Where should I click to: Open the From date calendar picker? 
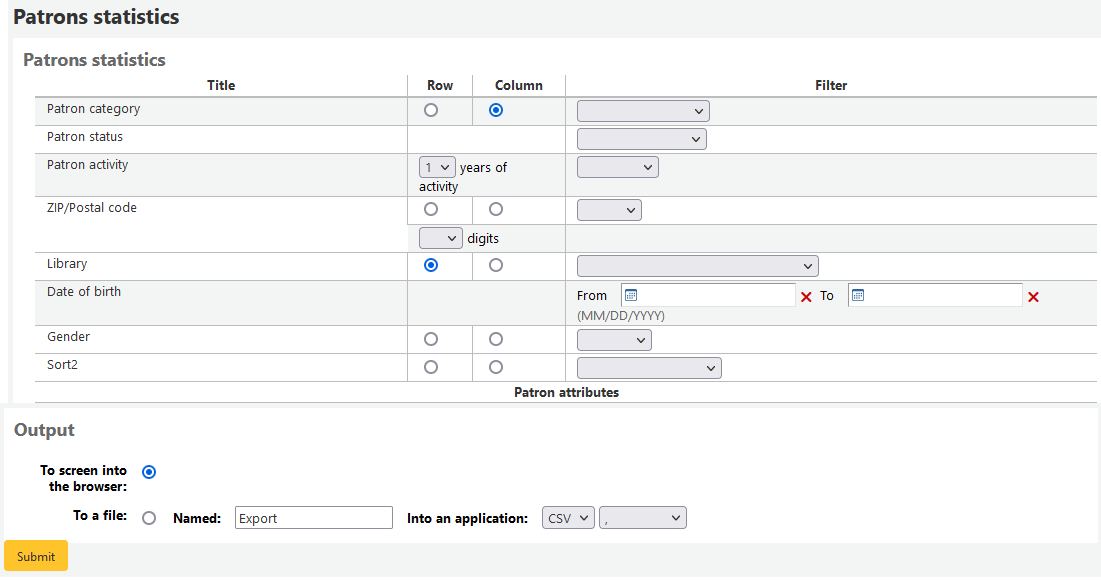point(630,294)
